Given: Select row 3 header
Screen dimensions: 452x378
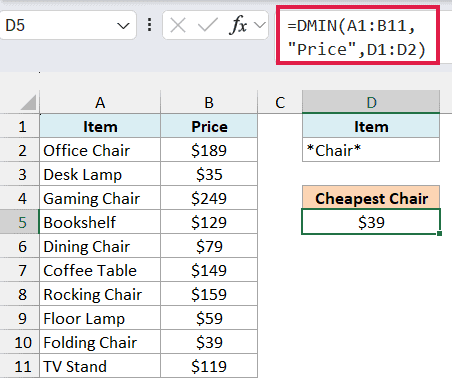Looking at the screenshot, I should 20,174.
